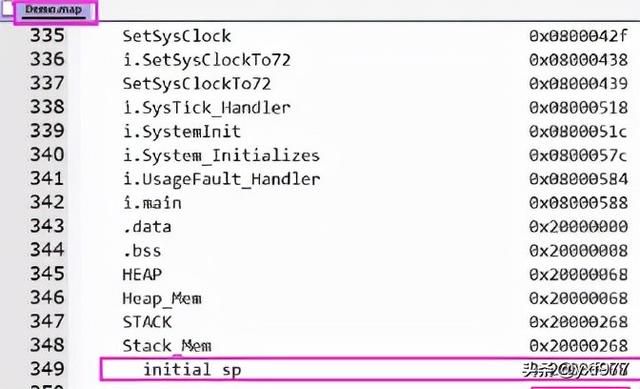Click the SetSysClock symbol on line 335
640x389 pixels.
tap(177, 36)
